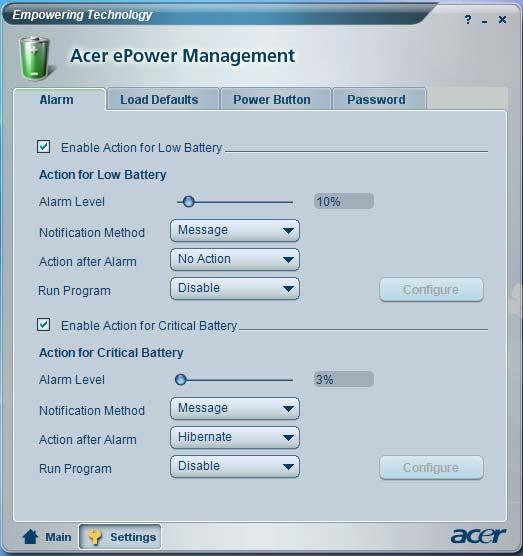Uncheck Enable Action for Critical Battery
This screenshot has width=523, height=556.
coord(44,324)
